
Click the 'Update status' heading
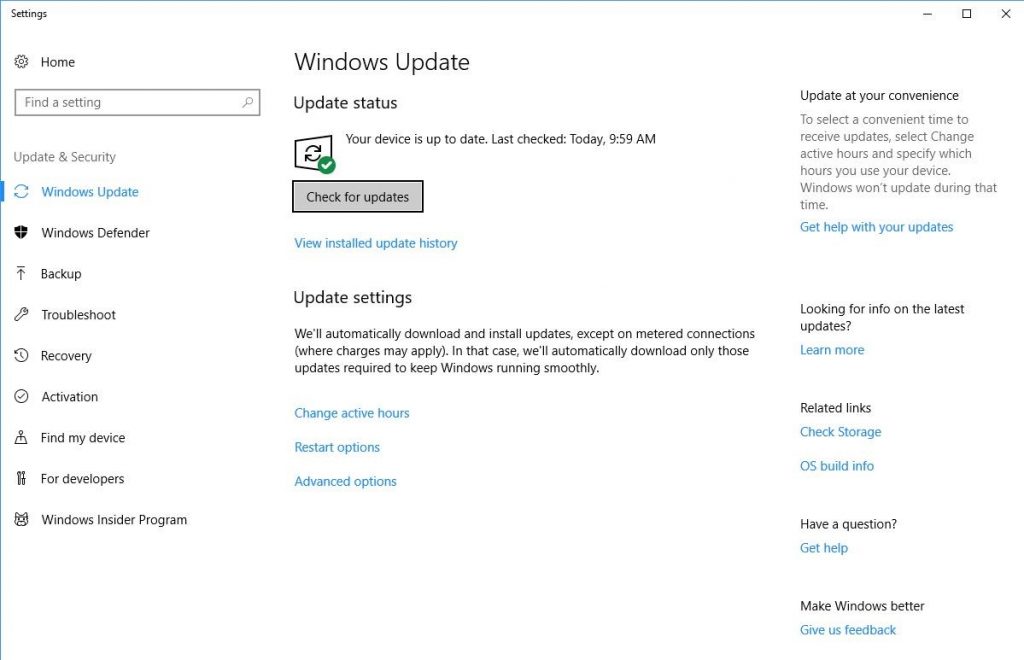345,102
